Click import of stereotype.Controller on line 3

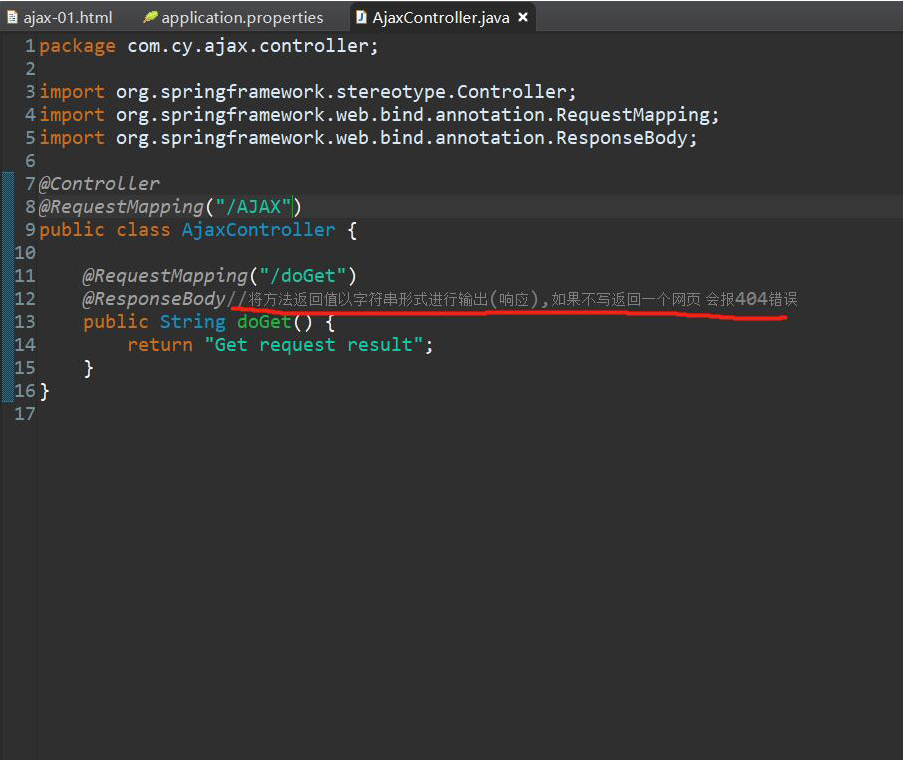click(308, 92)
